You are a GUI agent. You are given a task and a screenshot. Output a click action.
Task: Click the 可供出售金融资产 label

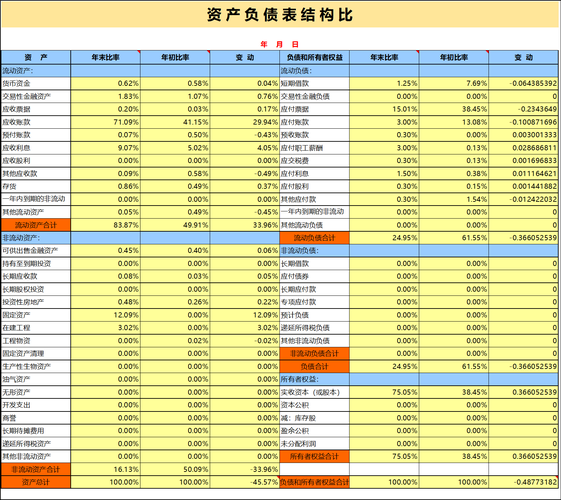point(36,251)
